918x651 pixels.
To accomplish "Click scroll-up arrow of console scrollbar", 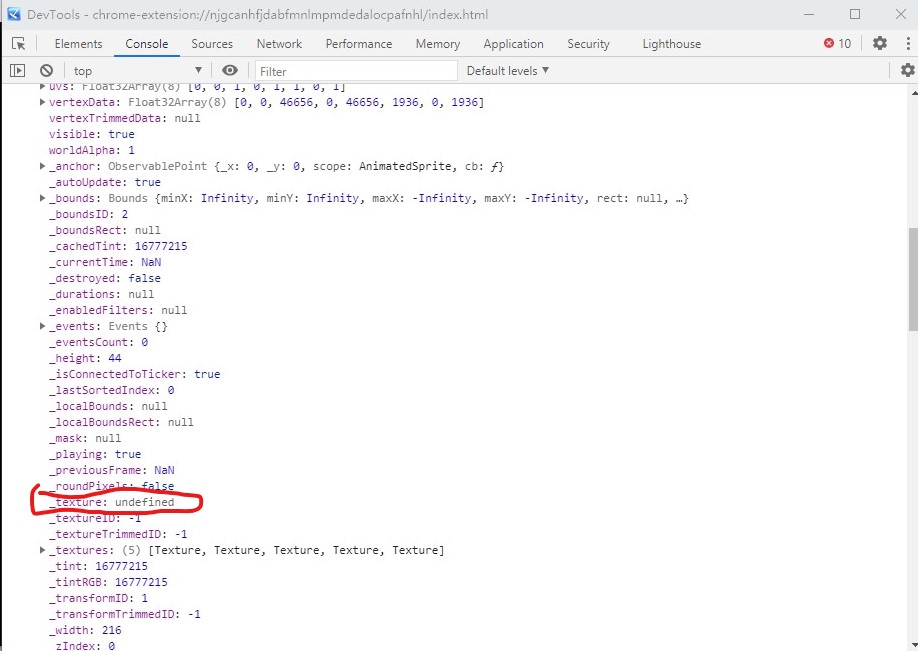I will point(913,91).
